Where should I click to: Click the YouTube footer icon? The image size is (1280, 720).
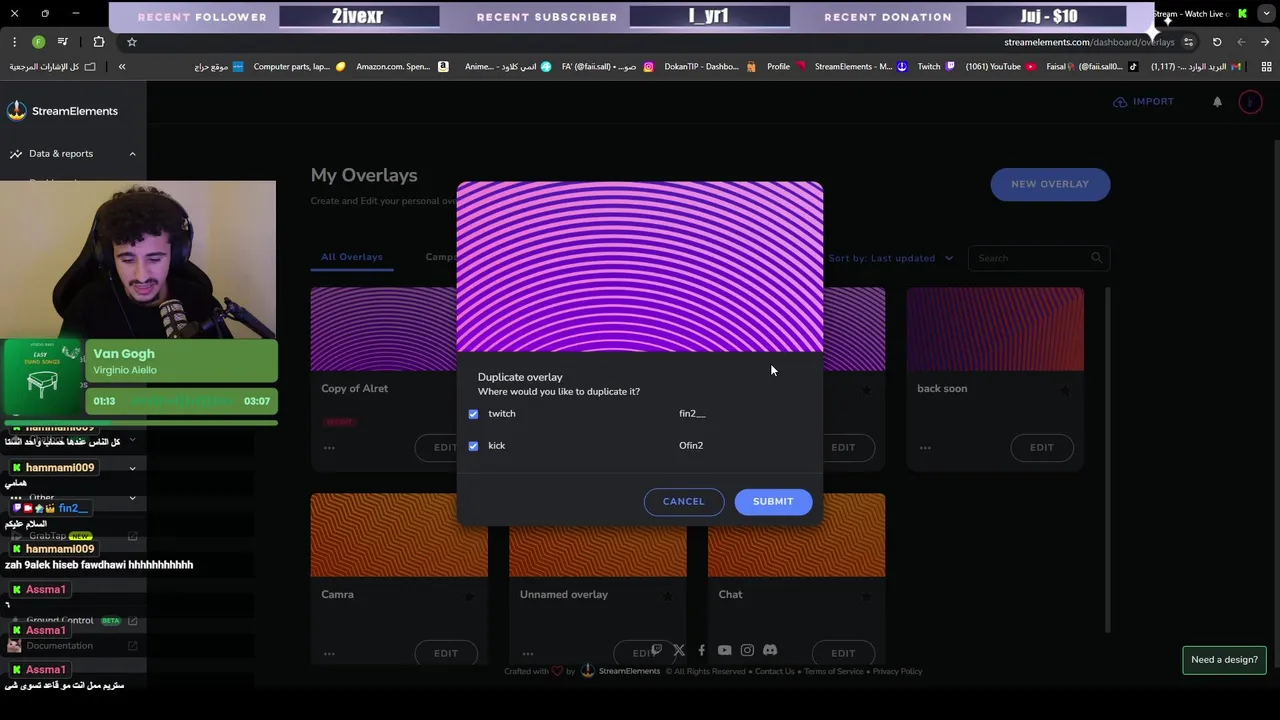point(725,650)
